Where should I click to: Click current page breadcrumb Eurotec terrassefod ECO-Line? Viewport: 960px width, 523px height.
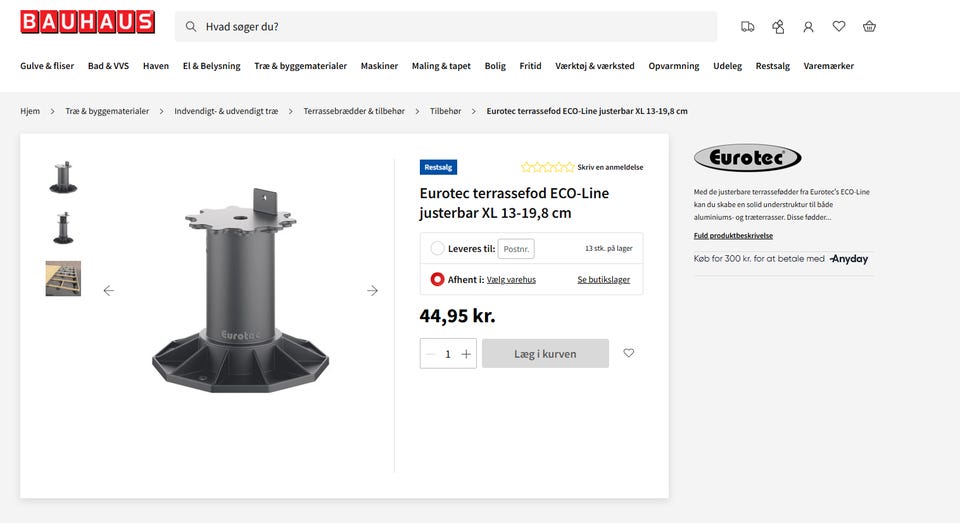[x=587, y=111]
